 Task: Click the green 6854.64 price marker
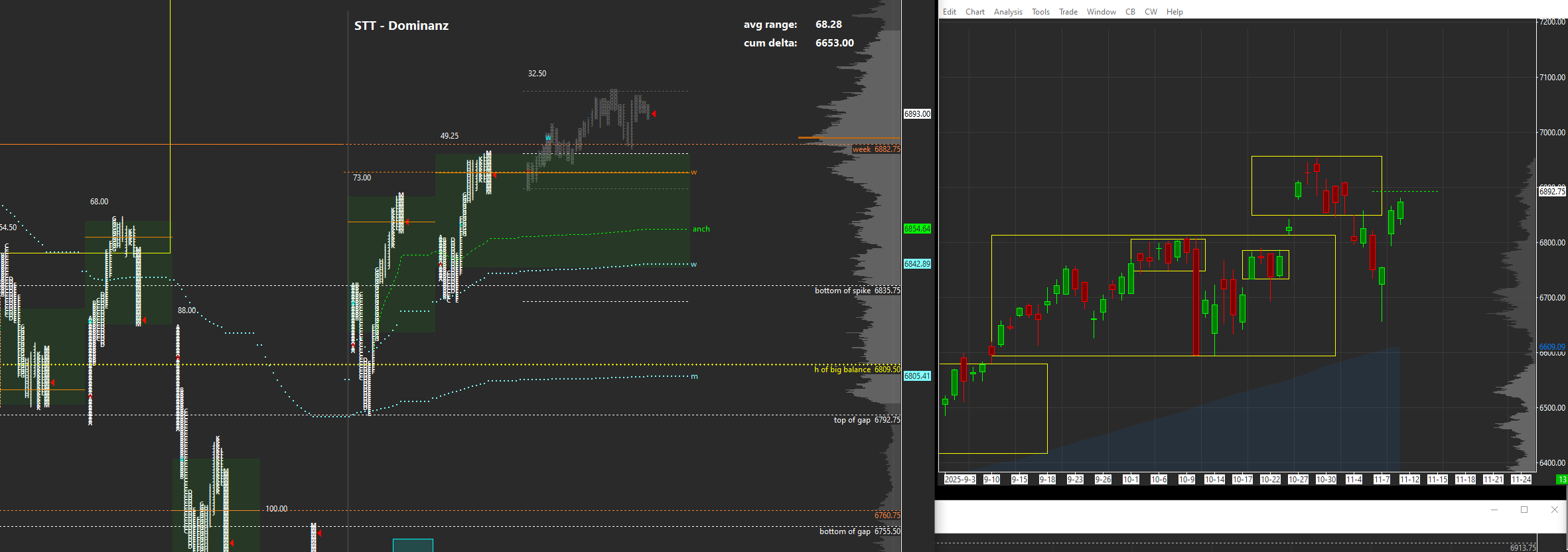click(917, 229)
